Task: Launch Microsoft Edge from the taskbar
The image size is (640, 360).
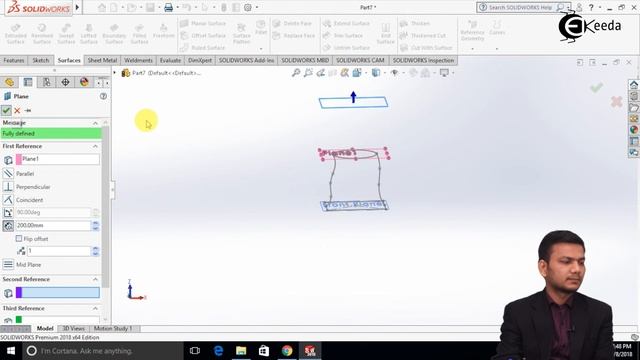Action: (218, 351)
